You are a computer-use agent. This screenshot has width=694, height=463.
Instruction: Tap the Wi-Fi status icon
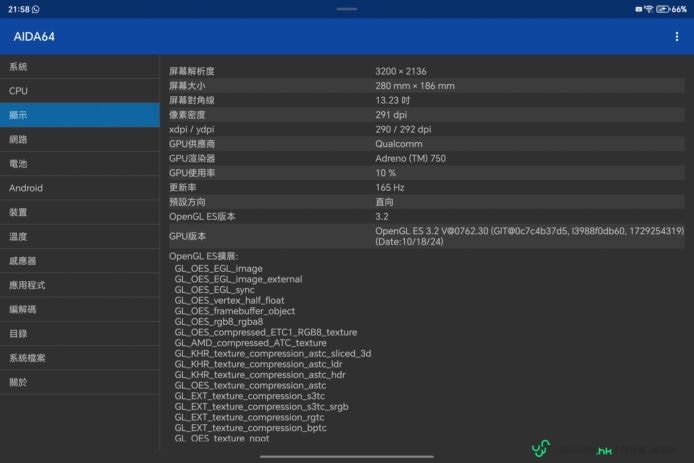[x=648, y=8]
